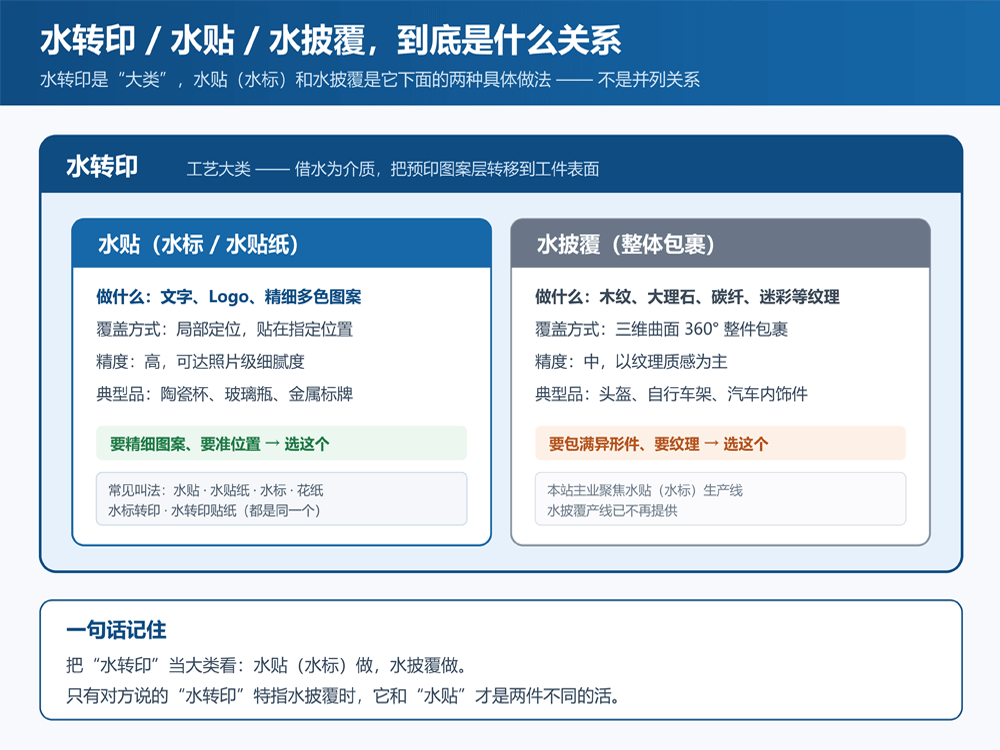Click line 覆盖方式：局部定位，贴在指定位置
Screen dimensions: 1000x750
224,329
